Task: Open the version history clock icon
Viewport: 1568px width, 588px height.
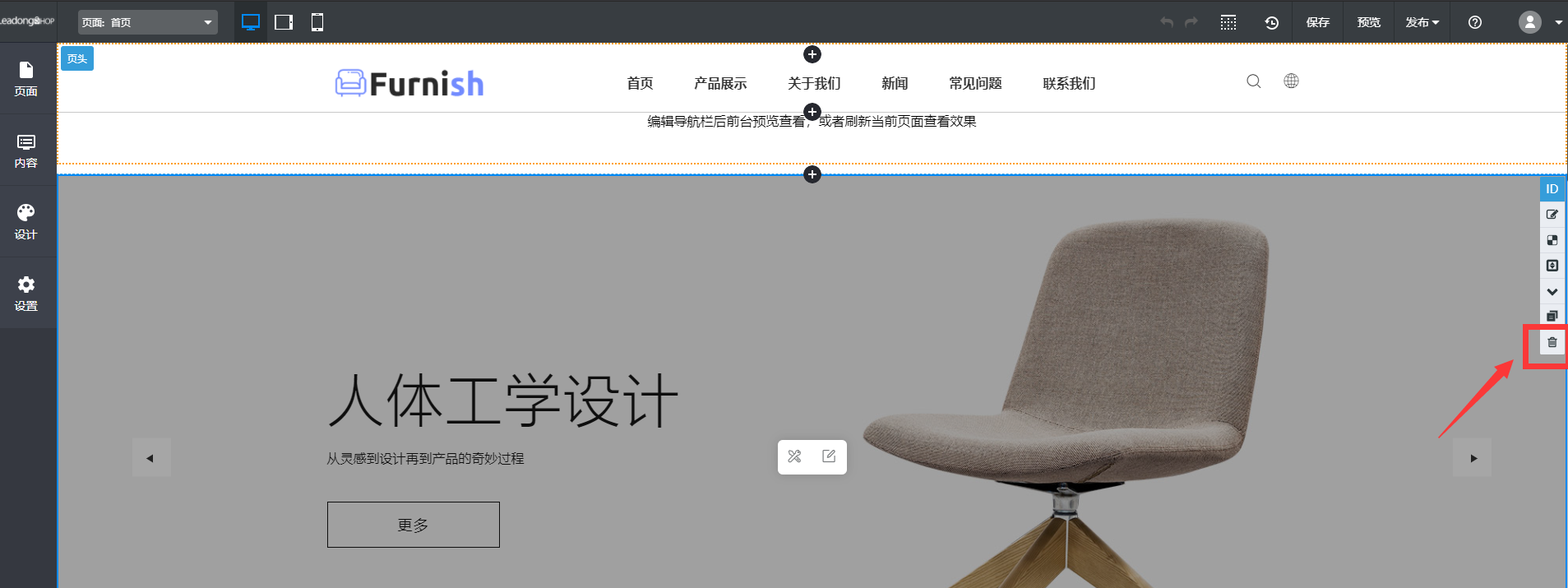Action: click(x=1271, y=22)
